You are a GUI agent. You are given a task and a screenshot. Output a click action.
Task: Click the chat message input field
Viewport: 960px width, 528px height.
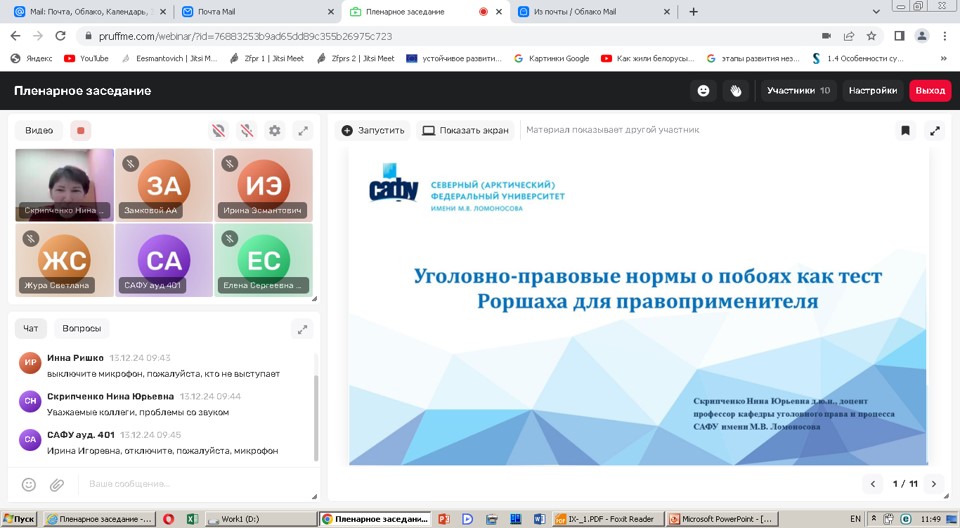click(190, 484)
